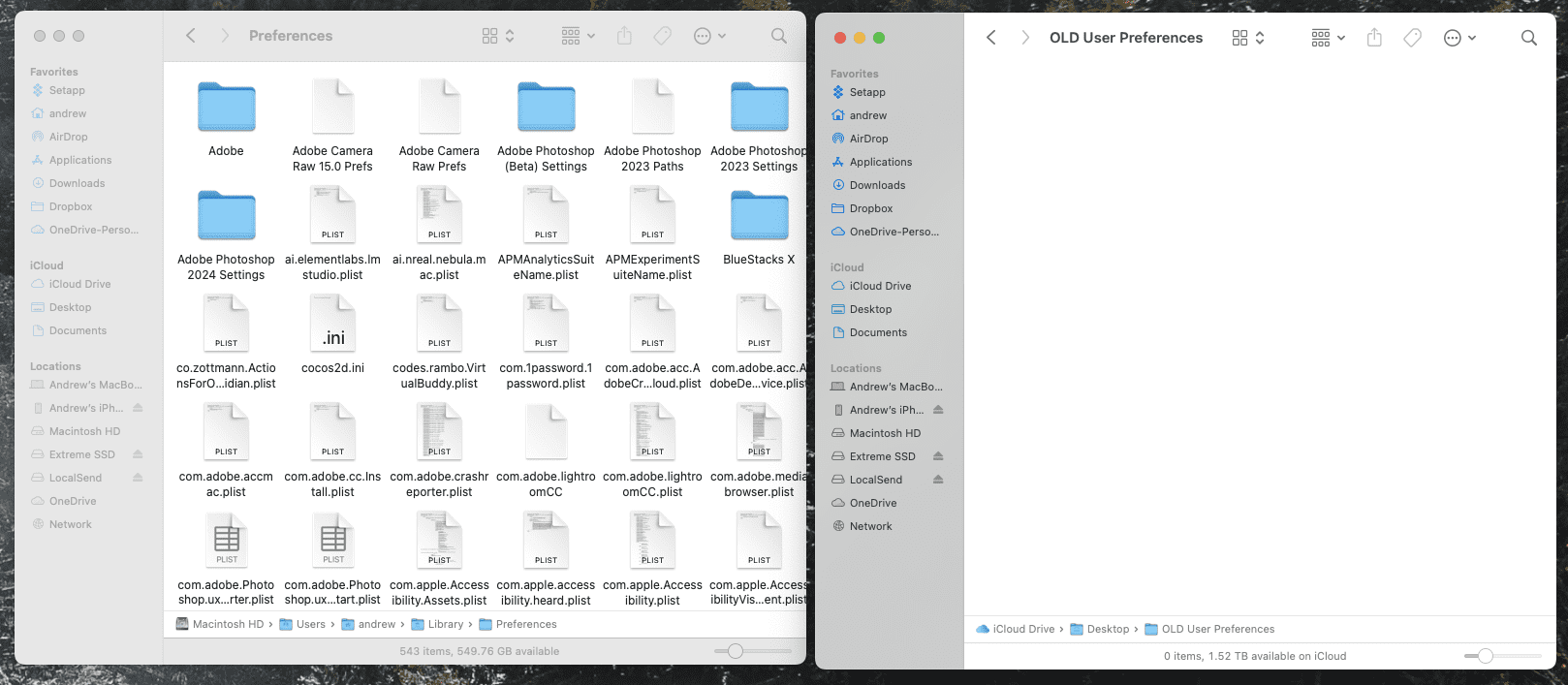
Task: Select the com.adobe.accmac.plist file
Action: pyautogui.click(x=227, y=432)
